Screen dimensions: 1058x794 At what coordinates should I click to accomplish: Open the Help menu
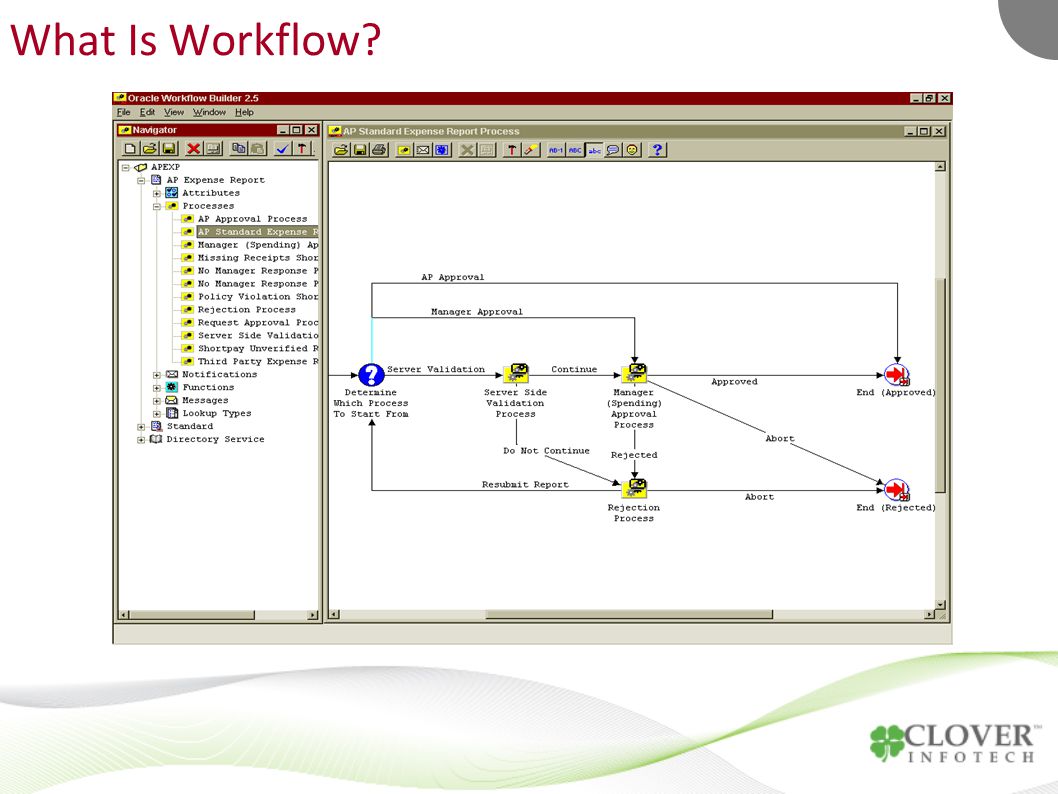tap(244, 113)
